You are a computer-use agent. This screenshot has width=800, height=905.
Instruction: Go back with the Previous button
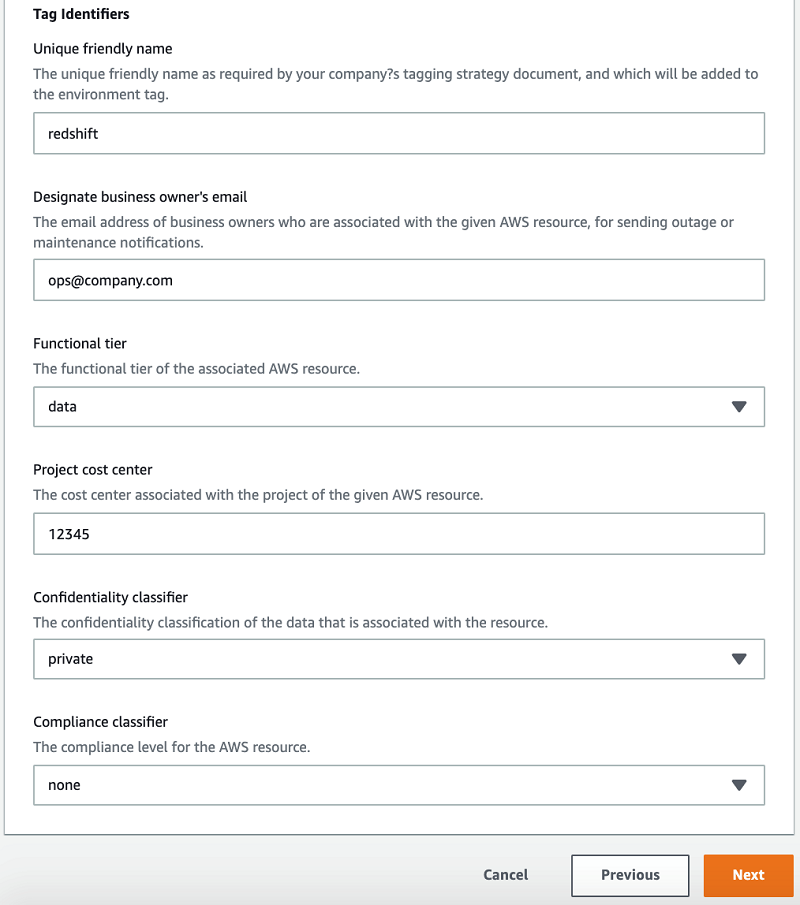[x=630, y=875]
